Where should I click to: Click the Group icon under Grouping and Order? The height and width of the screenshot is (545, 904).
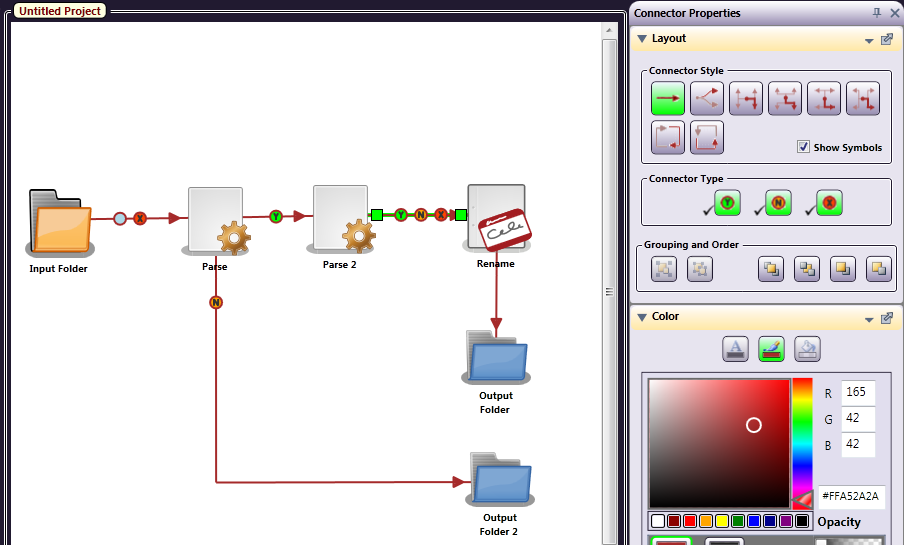664,269
